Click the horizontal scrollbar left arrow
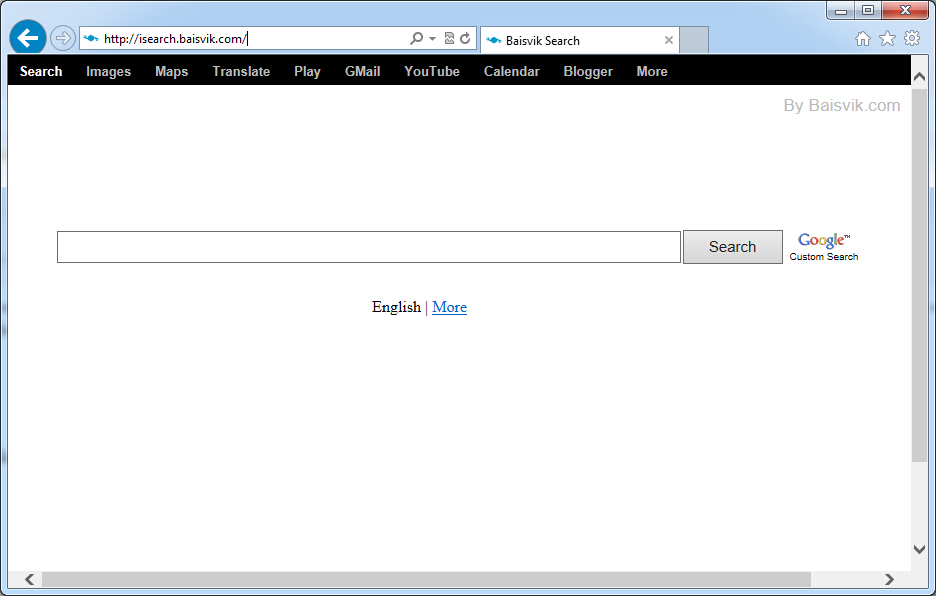This screenshot has width=936, height=596. click(29, 579)
